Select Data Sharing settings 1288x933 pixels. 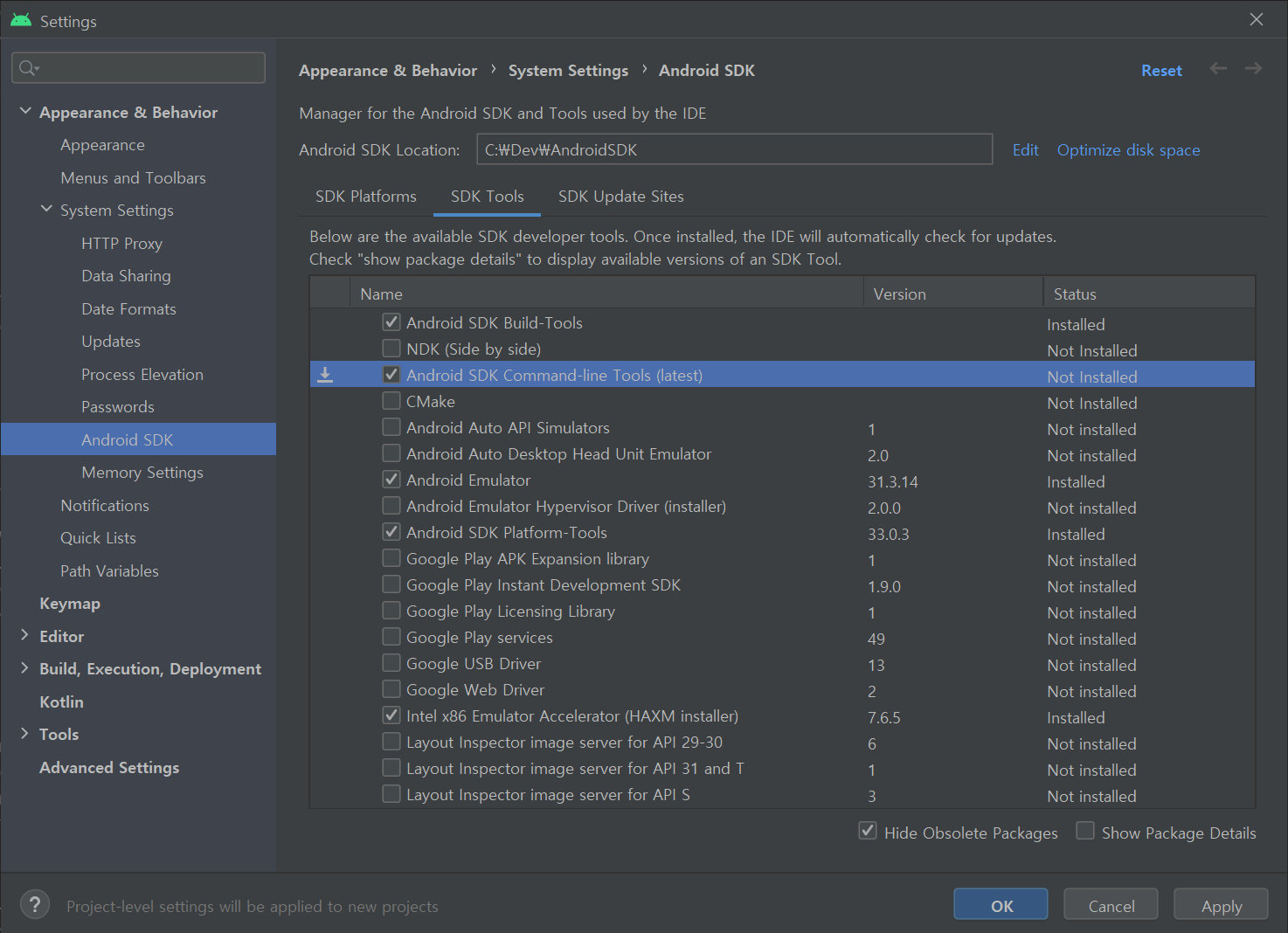[x=126, y=276]
